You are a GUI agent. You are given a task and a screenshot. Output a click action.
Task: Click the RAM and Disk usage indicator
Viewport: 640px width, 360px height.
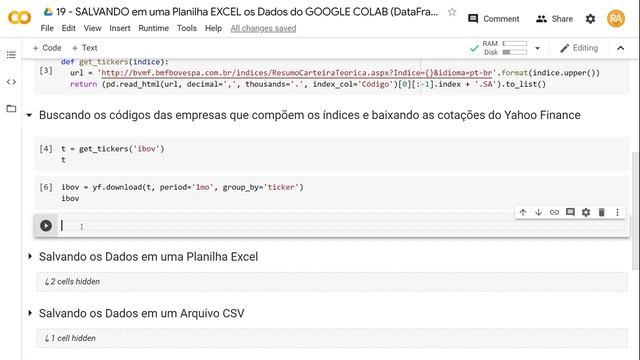504,48
